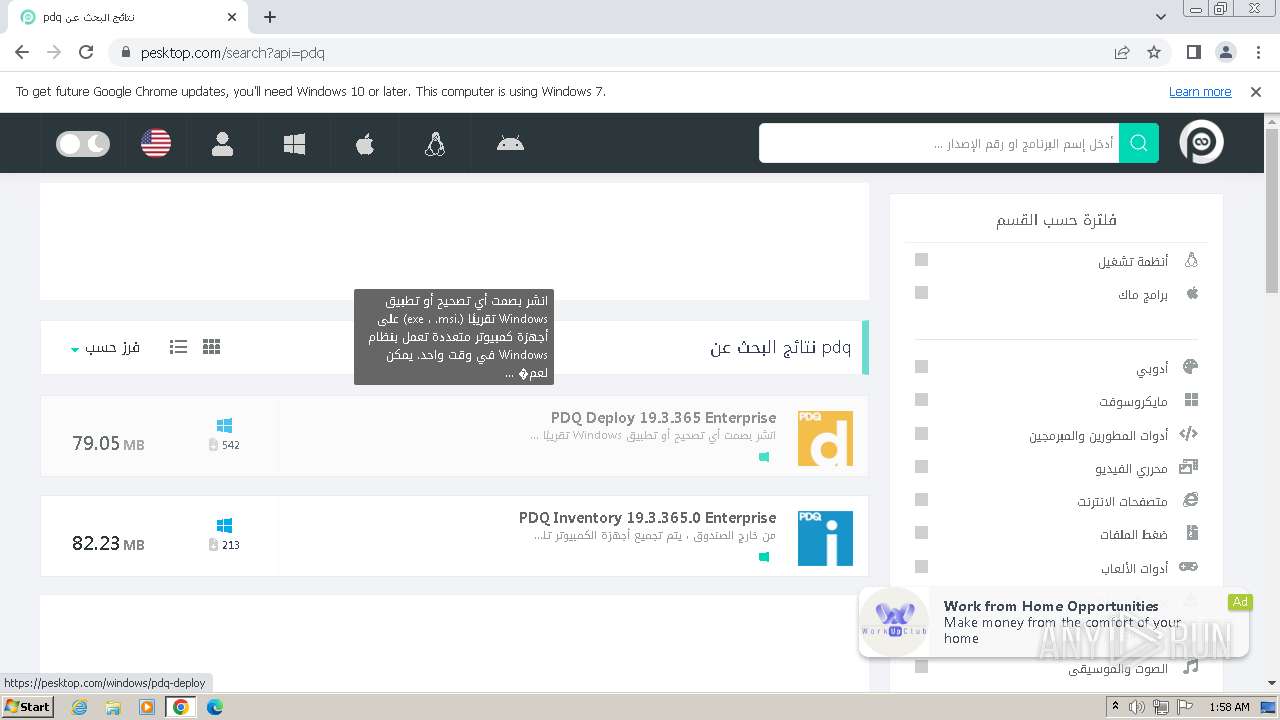Image resolution: width=1280 pixels, height=720 pixels.
Task: Focus the program name search field
Action: (x=939, y=143)
